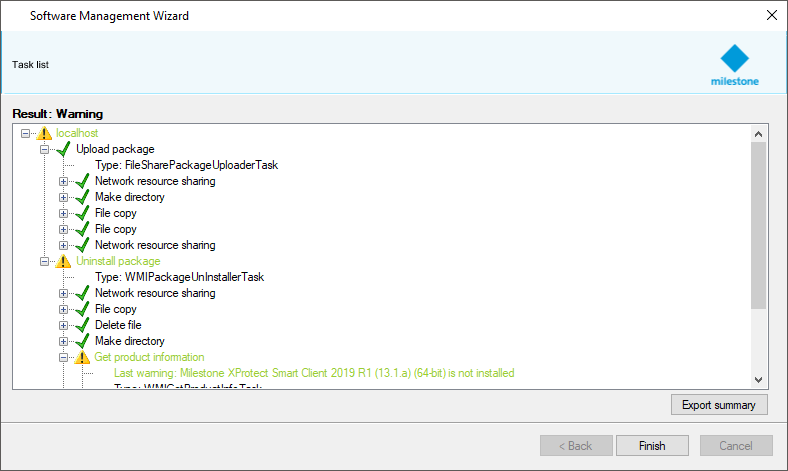Click checkmark beside Make directory under Upload package

(83, 197)
